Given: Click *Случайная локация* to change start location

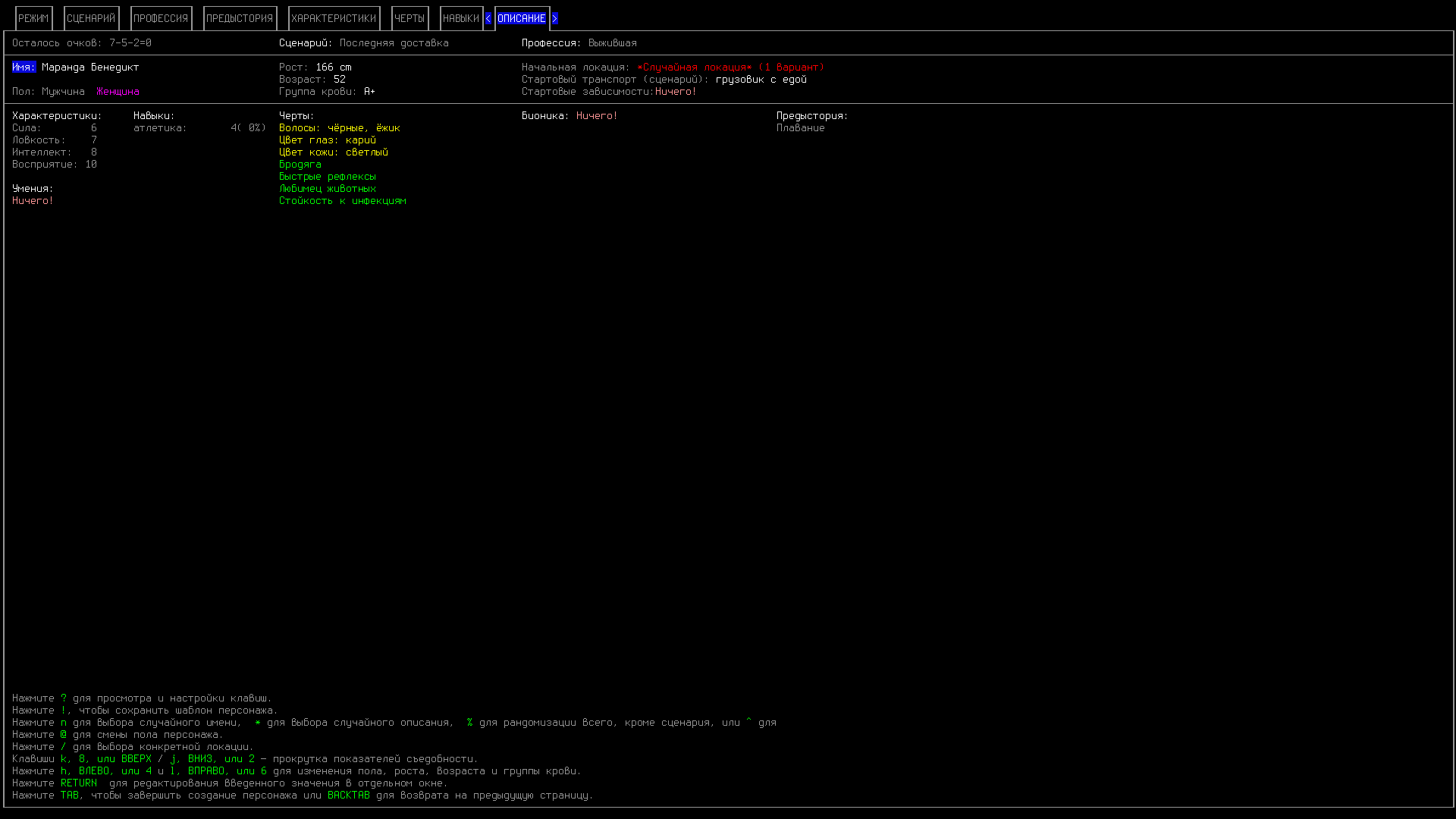Looking at the screenshot, I should point(695,67).
